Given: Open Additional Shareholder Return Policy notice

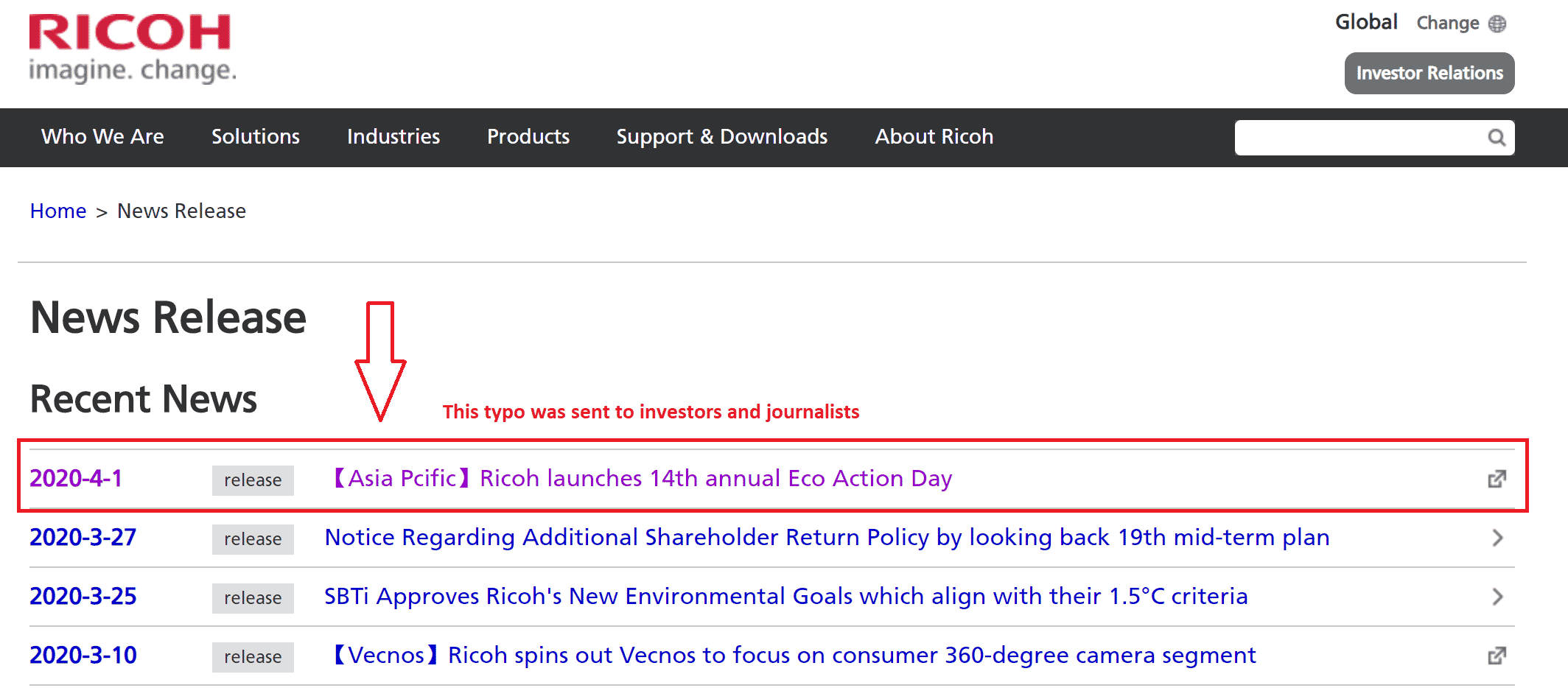Looking at the screenshot, I should pyautogui.click(x=827, y=538).
